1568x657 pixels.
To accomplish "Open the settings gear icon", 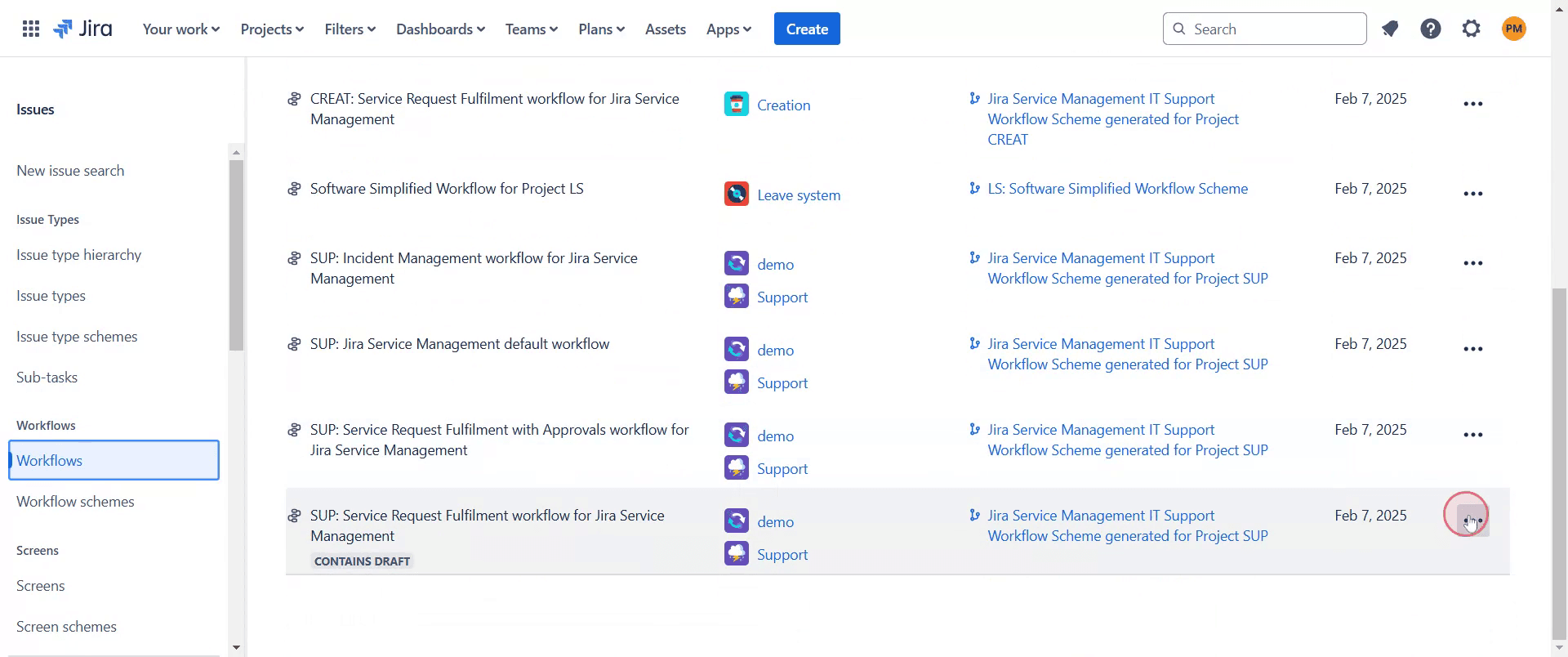I will (x=1472, y=29).
